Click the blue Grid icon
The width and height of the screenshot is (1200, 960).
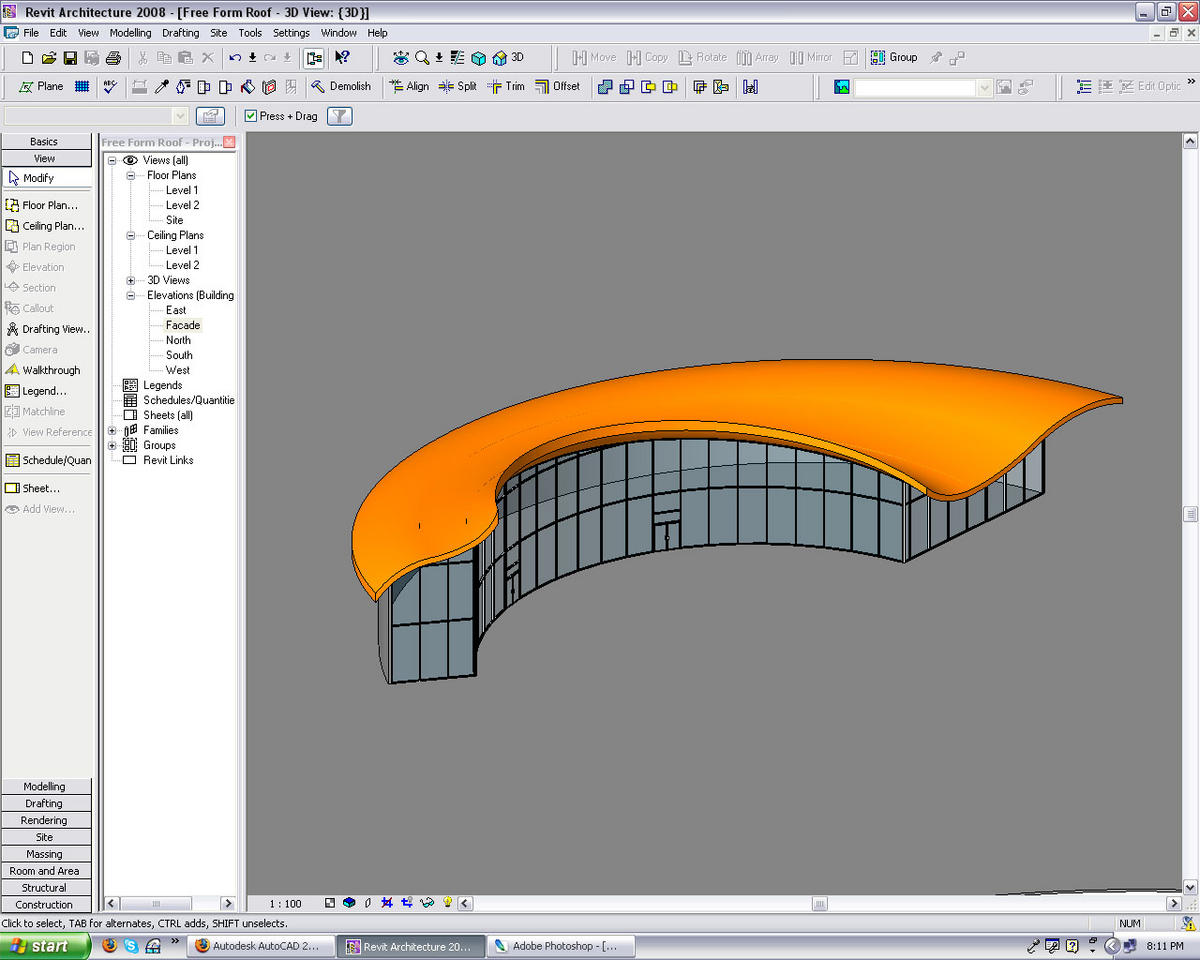click(x=82, y=87)
